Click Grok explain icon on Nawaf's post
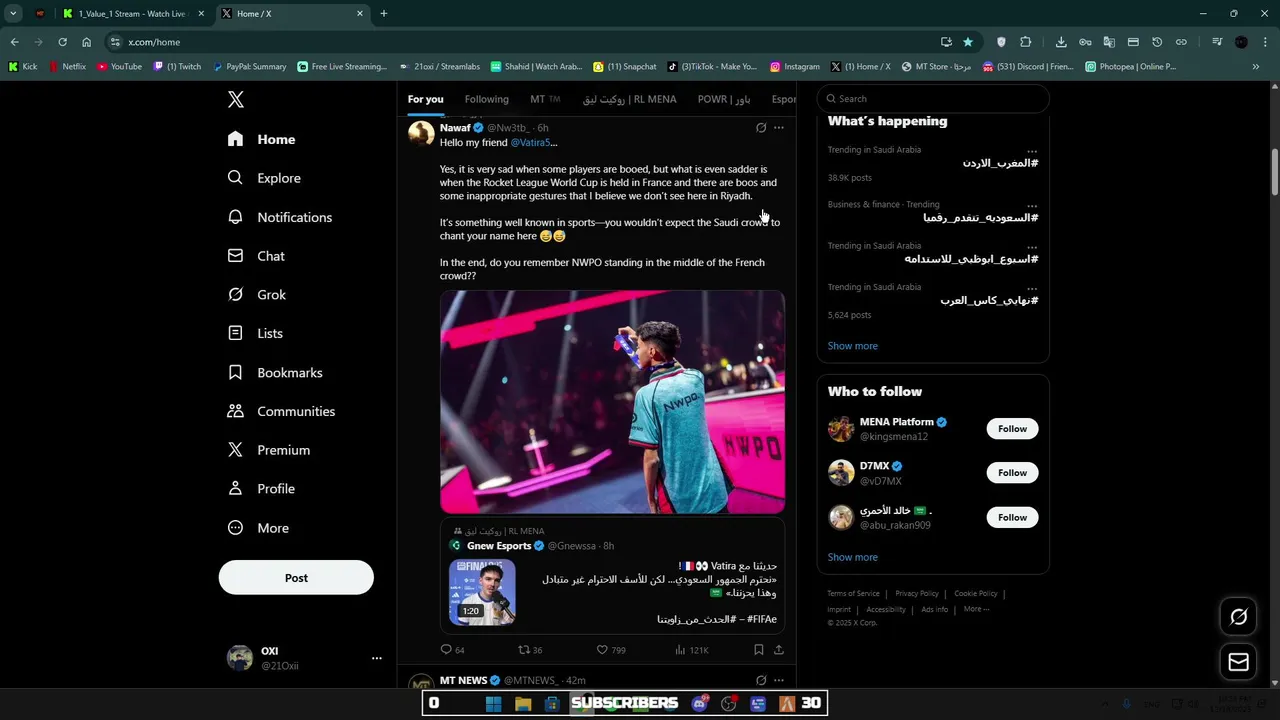The width and height of the screenshot is (1280, 720). click(x=761, y=128)
